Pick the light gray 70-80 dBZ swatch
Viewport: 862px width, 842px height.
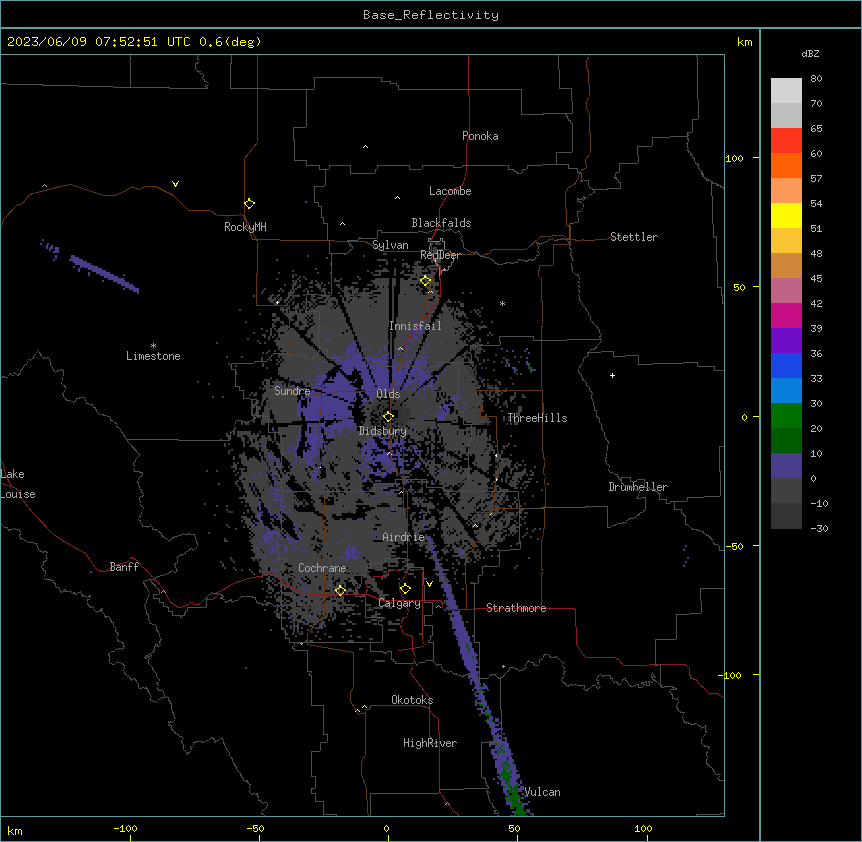coord(786,90)
